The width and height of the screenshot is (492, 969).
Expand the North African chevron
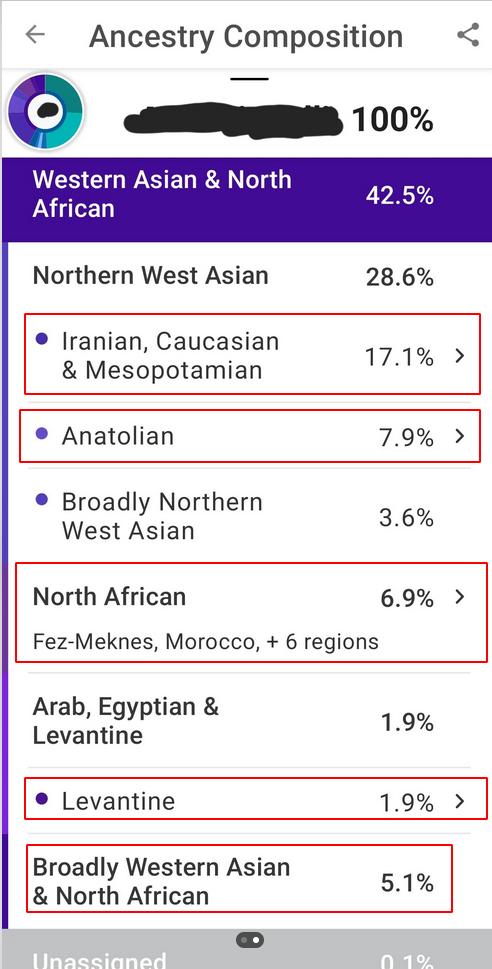[x=459, y=597]
